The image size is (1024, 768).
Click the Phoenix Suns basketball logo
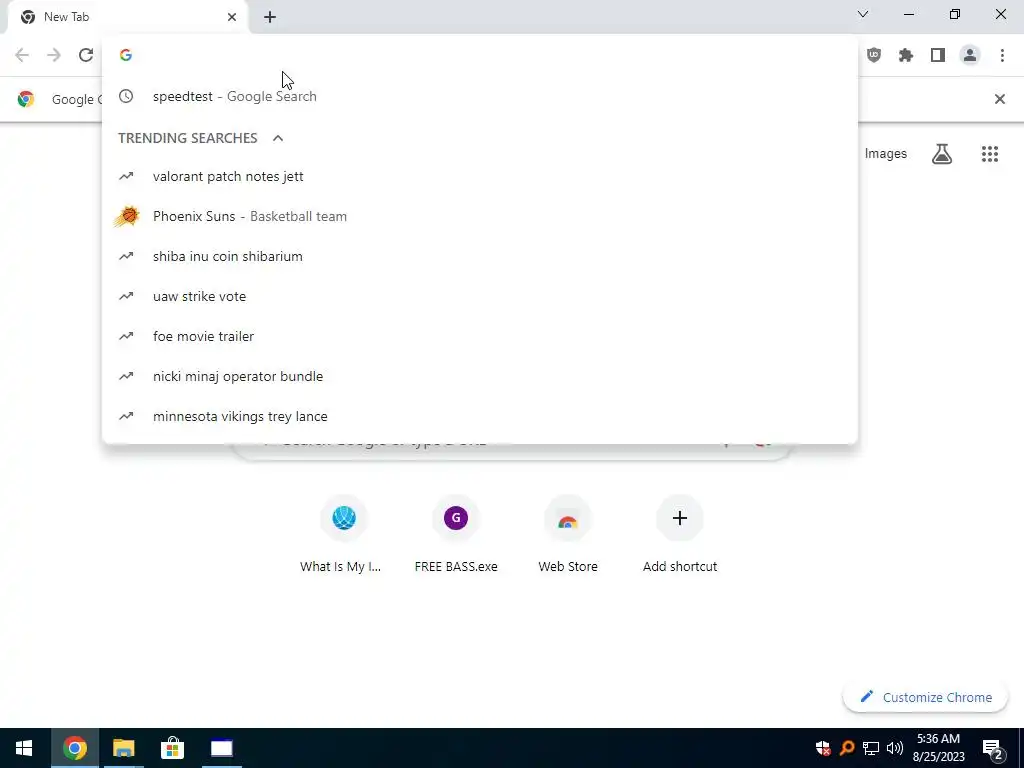(x=127, y=216)
